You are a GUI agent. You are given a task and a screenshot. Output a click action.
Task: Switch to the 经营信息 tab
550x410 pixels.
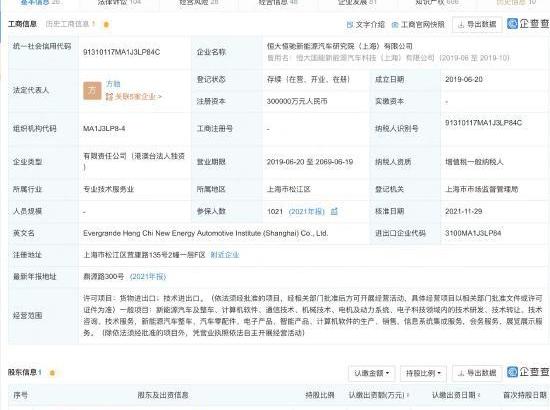pos(278,2)
